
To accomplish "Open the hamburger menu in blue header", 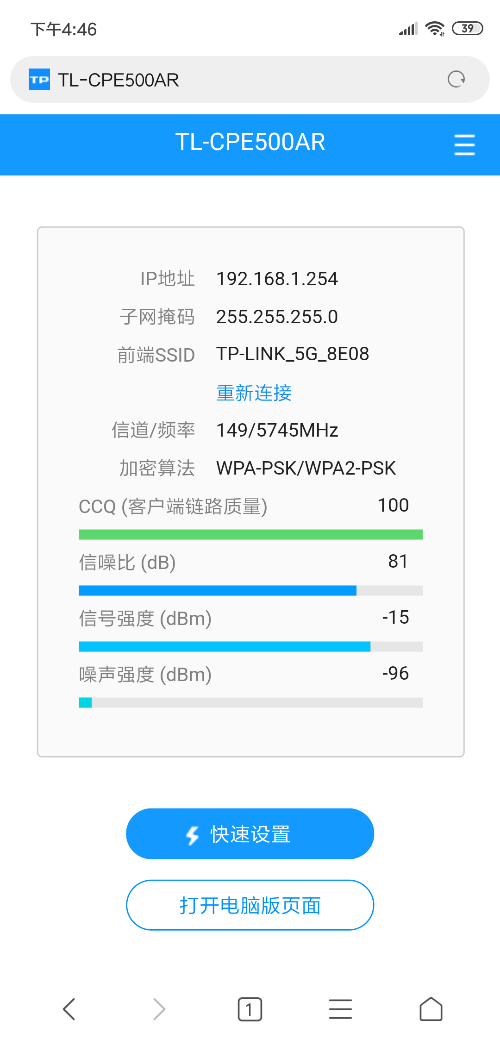I will coord(464,144).
